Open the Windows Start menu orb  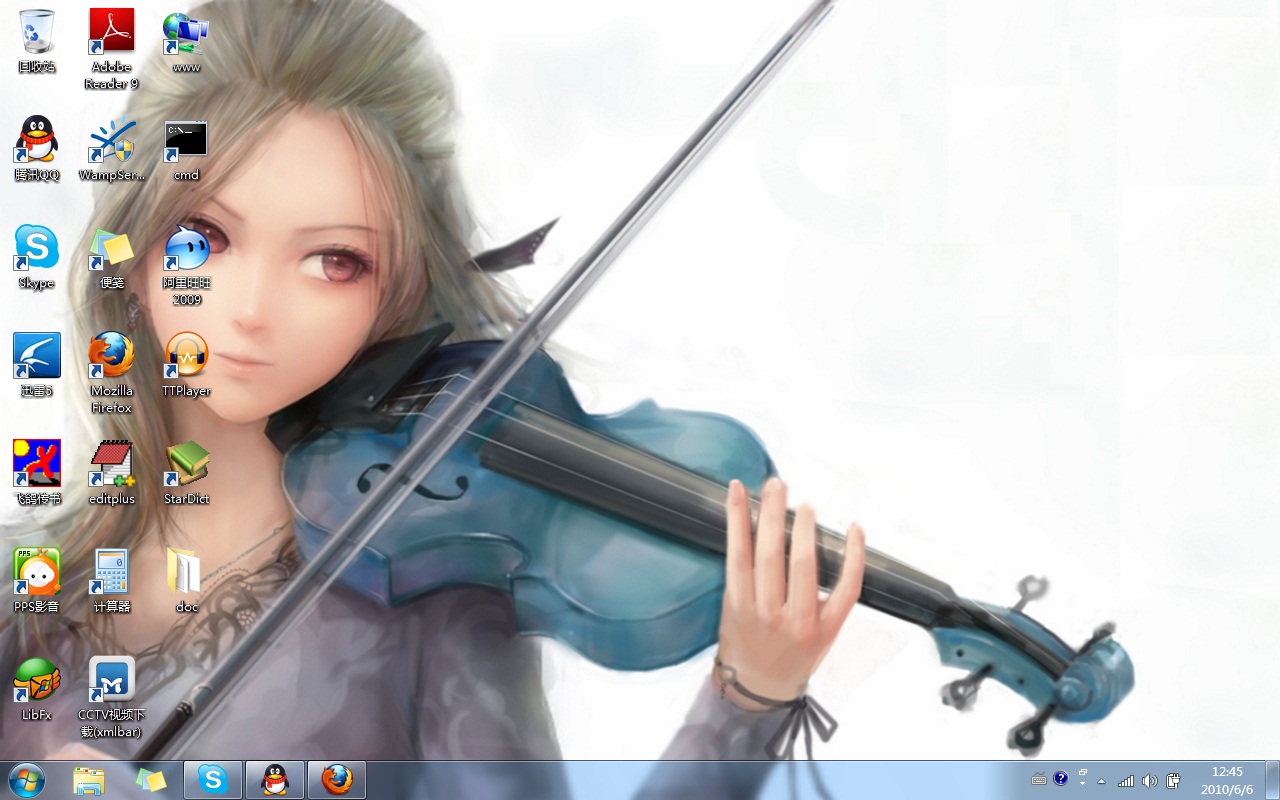26,780
